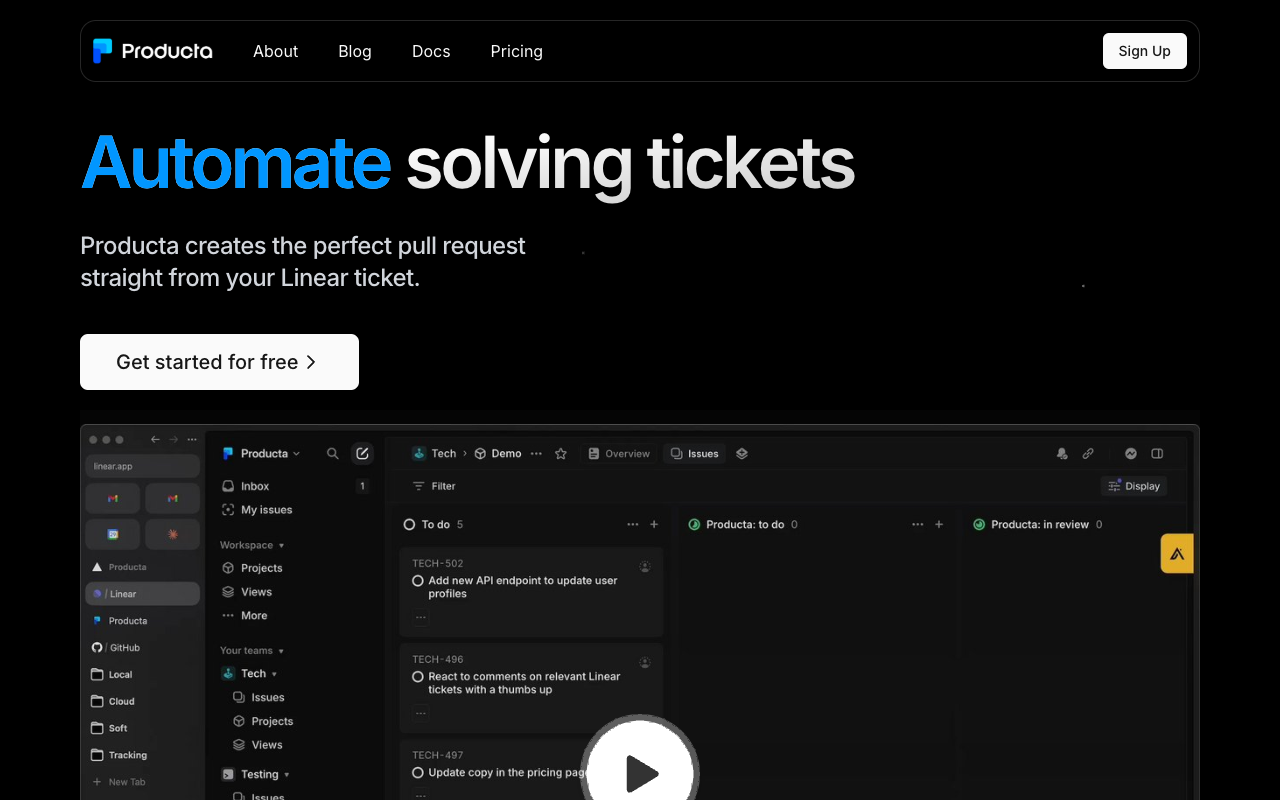Click the TECH-497 status circle
The height and width of the screenshot is (800, 1280).
[x=418, y=772]
